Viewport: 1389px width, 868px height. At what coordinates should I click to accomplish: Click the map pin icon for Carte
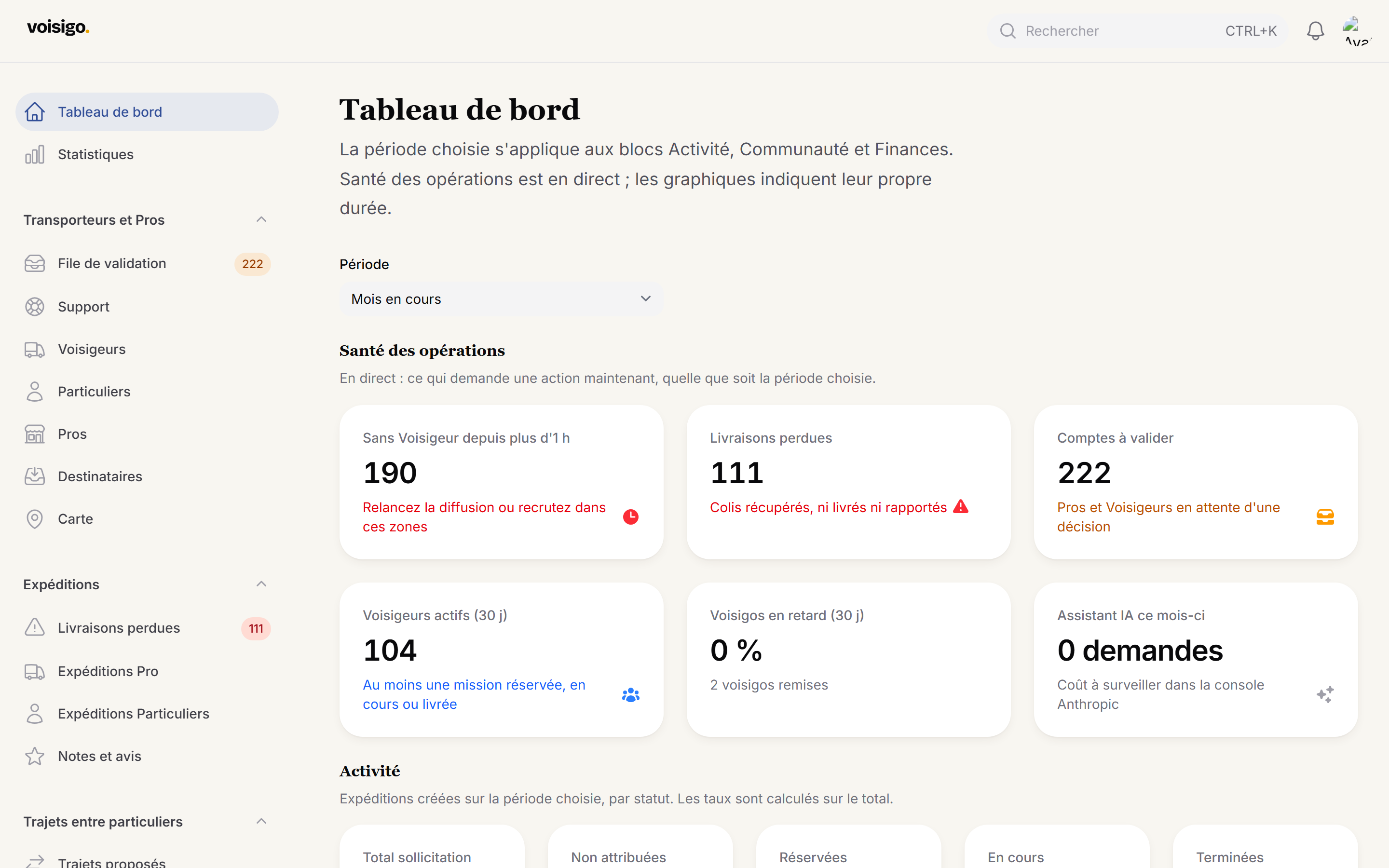(34, 519)
